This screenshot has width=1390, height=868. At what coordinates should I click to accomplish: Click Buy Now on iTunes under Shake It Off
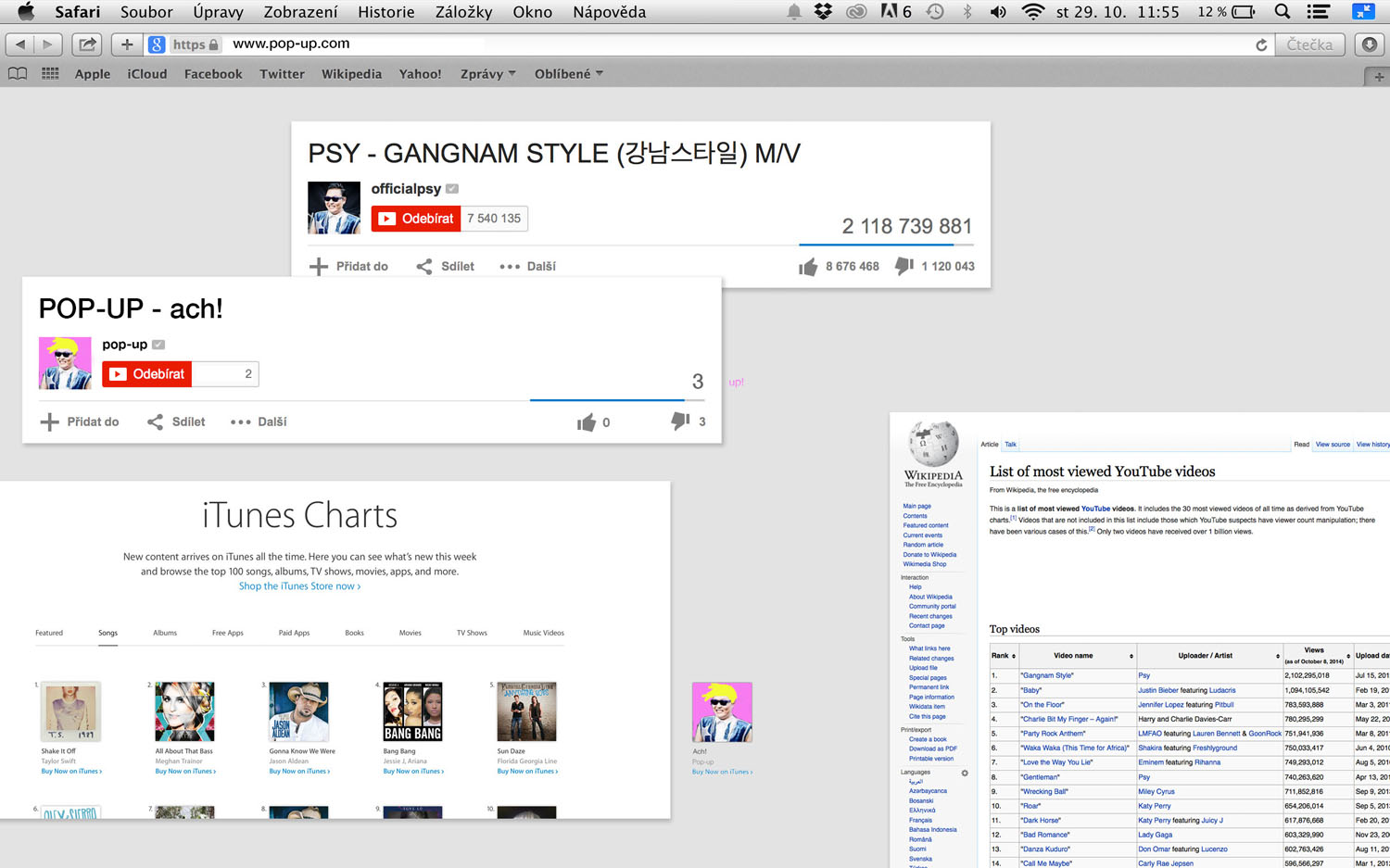(x=71, y=771)
